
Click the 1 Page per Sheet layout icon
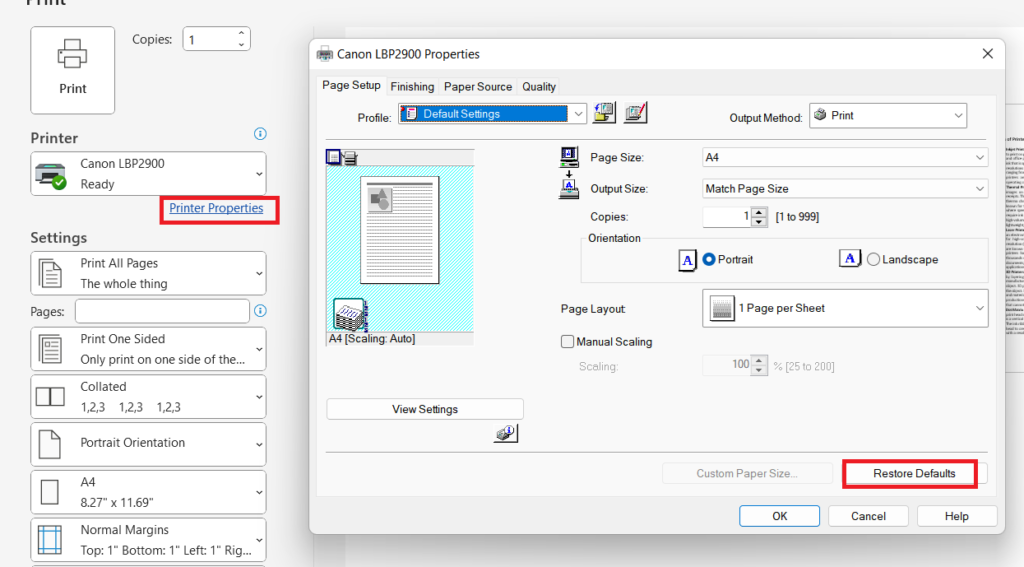pyautogui.click(x=722, y=308)
